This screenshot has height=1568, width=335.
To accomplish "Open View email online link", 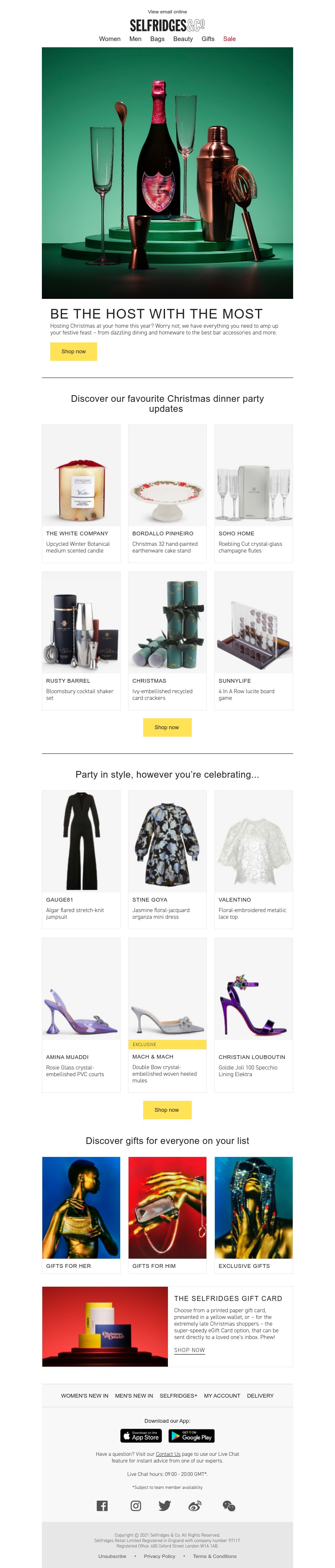I will pyautogui.click(x=167, y=12).
